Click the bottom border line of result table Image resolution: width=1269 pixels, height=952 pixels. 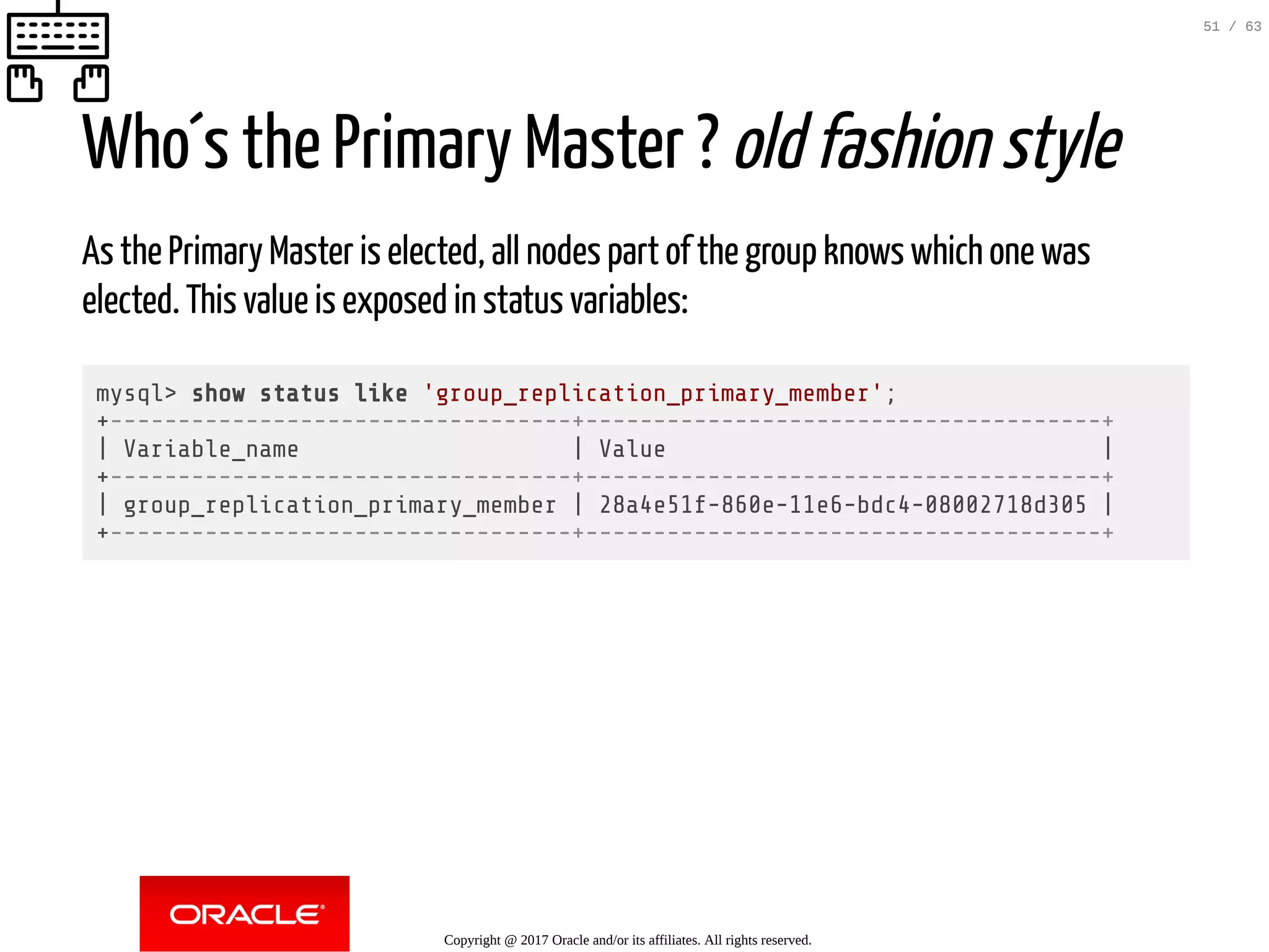(604, 533)
